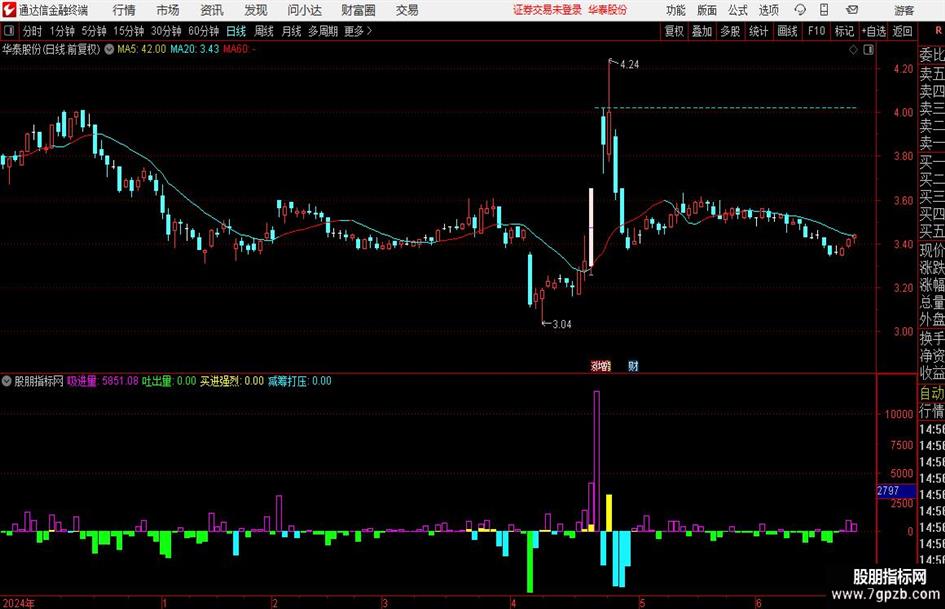The image size is (945, 609).
Task: Click the 华泰股份 stock name in title bar
Action: point(608,10)
